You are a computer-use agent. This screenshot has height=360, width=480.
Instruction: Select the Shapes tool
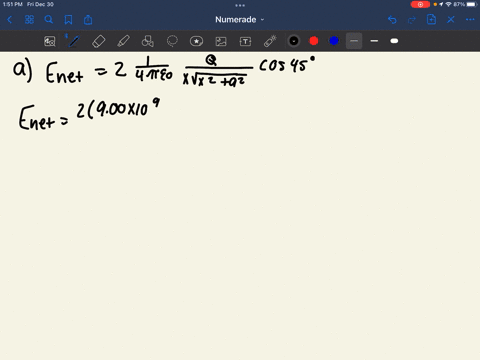coord(147,41)
